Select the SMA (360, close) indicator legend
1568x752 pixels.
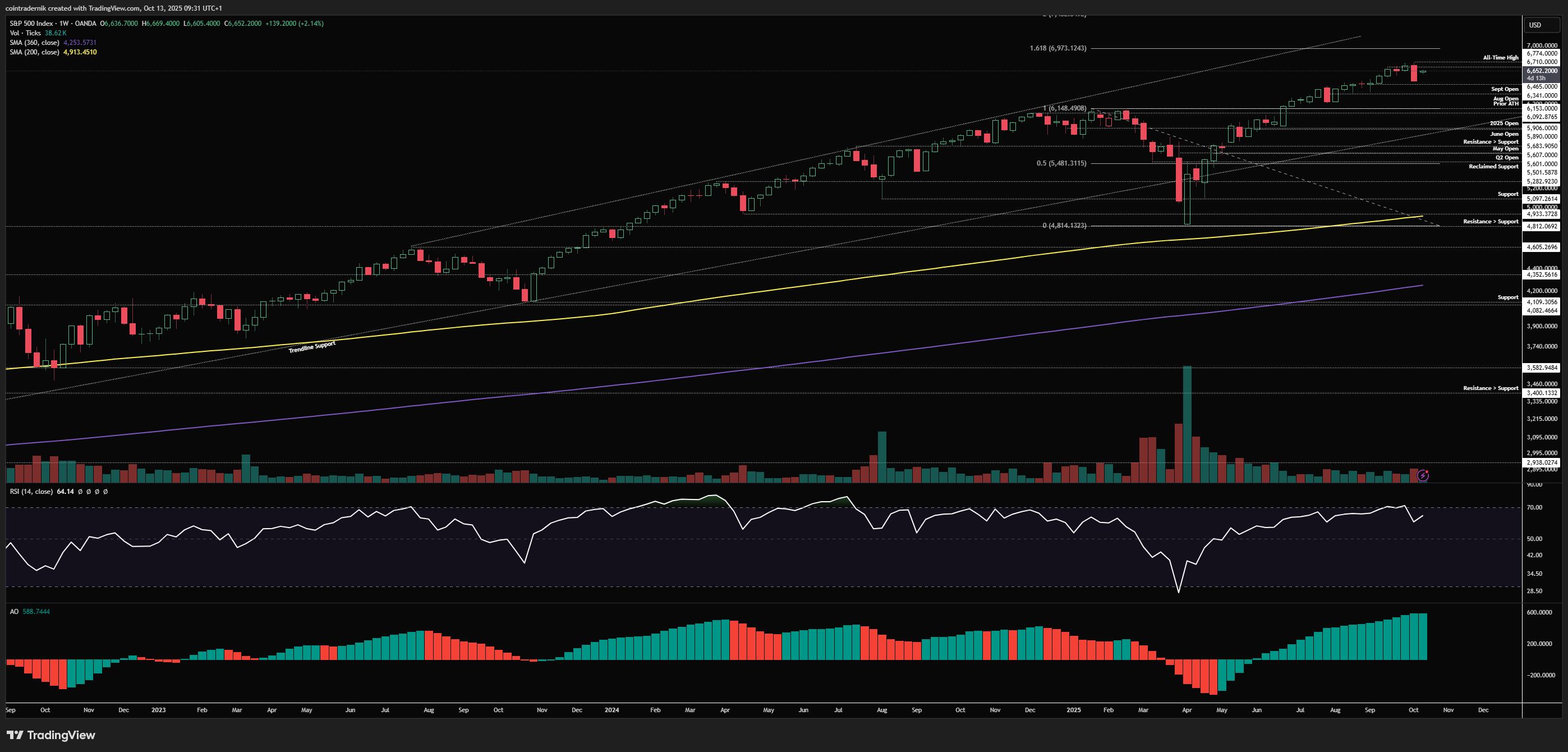click(x=34, y=43)
